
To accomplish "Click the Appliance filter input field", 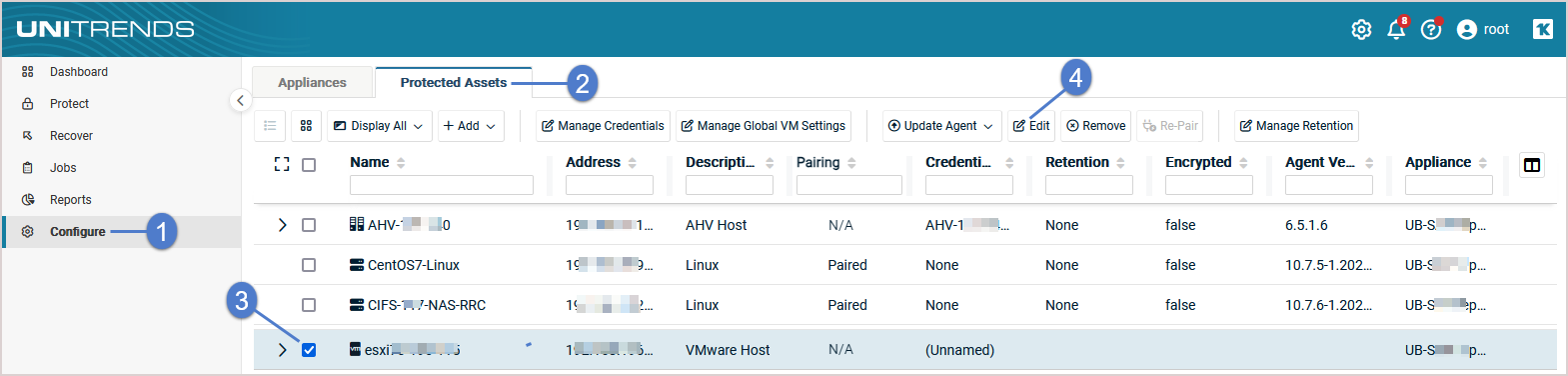I will pos(1449,185).
